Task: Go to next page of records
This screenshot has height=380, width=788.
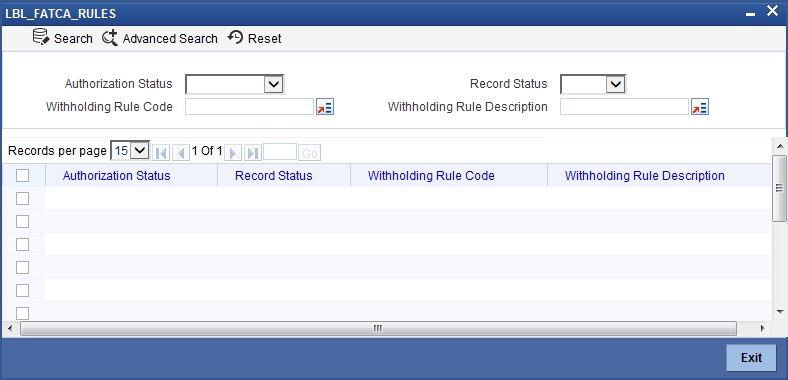Action: [x=233, y=152]
